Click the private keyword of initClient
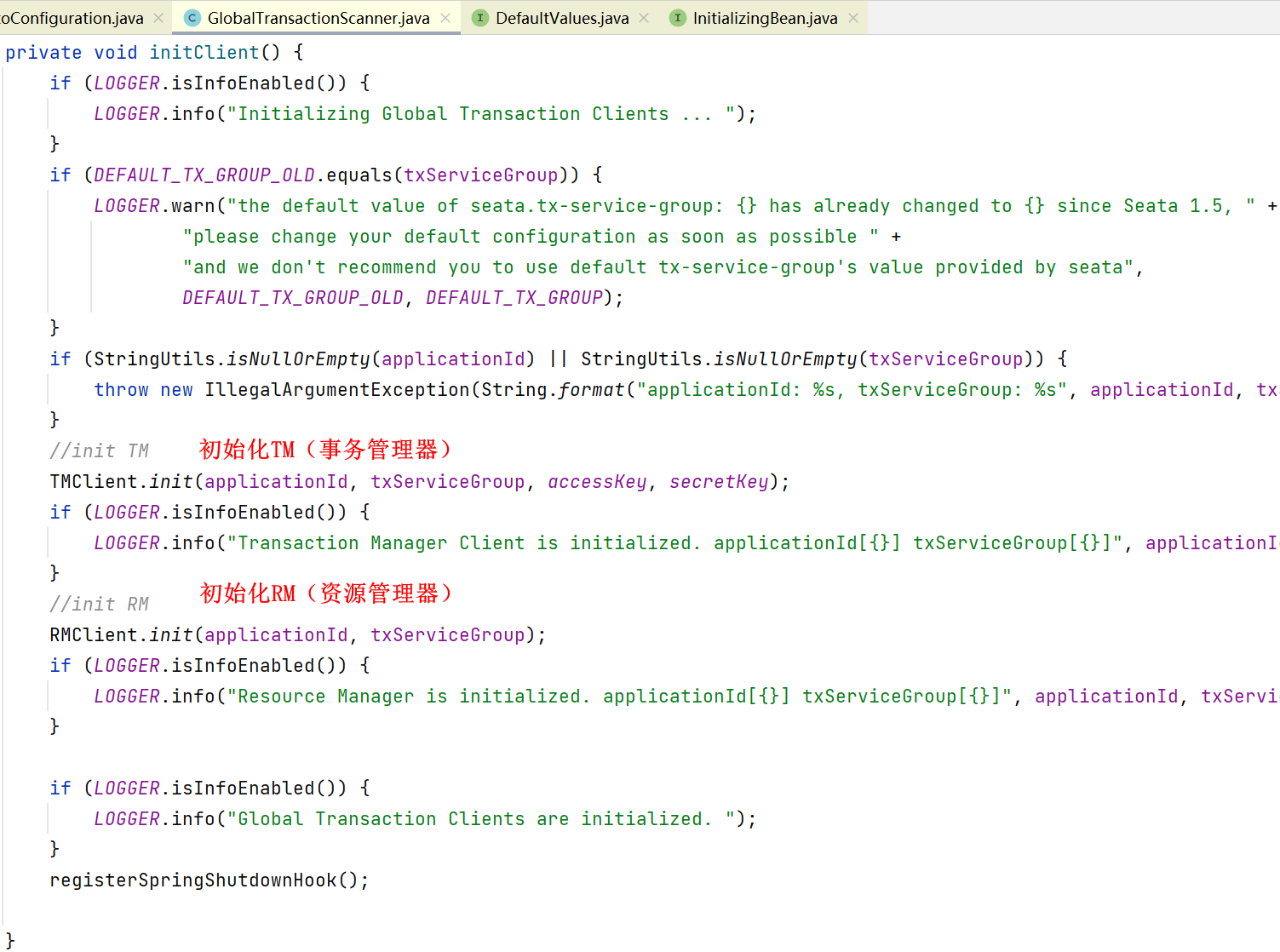The height and width of the screenshot is (952, 1280). pos(44,53)
